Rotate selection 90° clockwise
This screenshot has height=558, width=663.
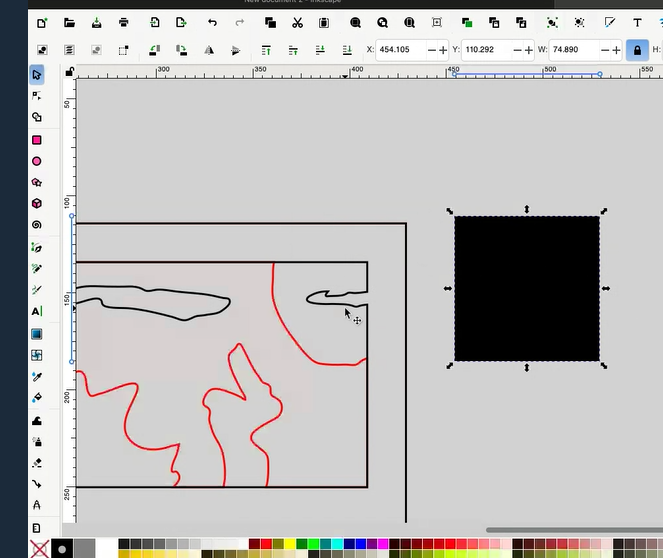tap(181, 50)
